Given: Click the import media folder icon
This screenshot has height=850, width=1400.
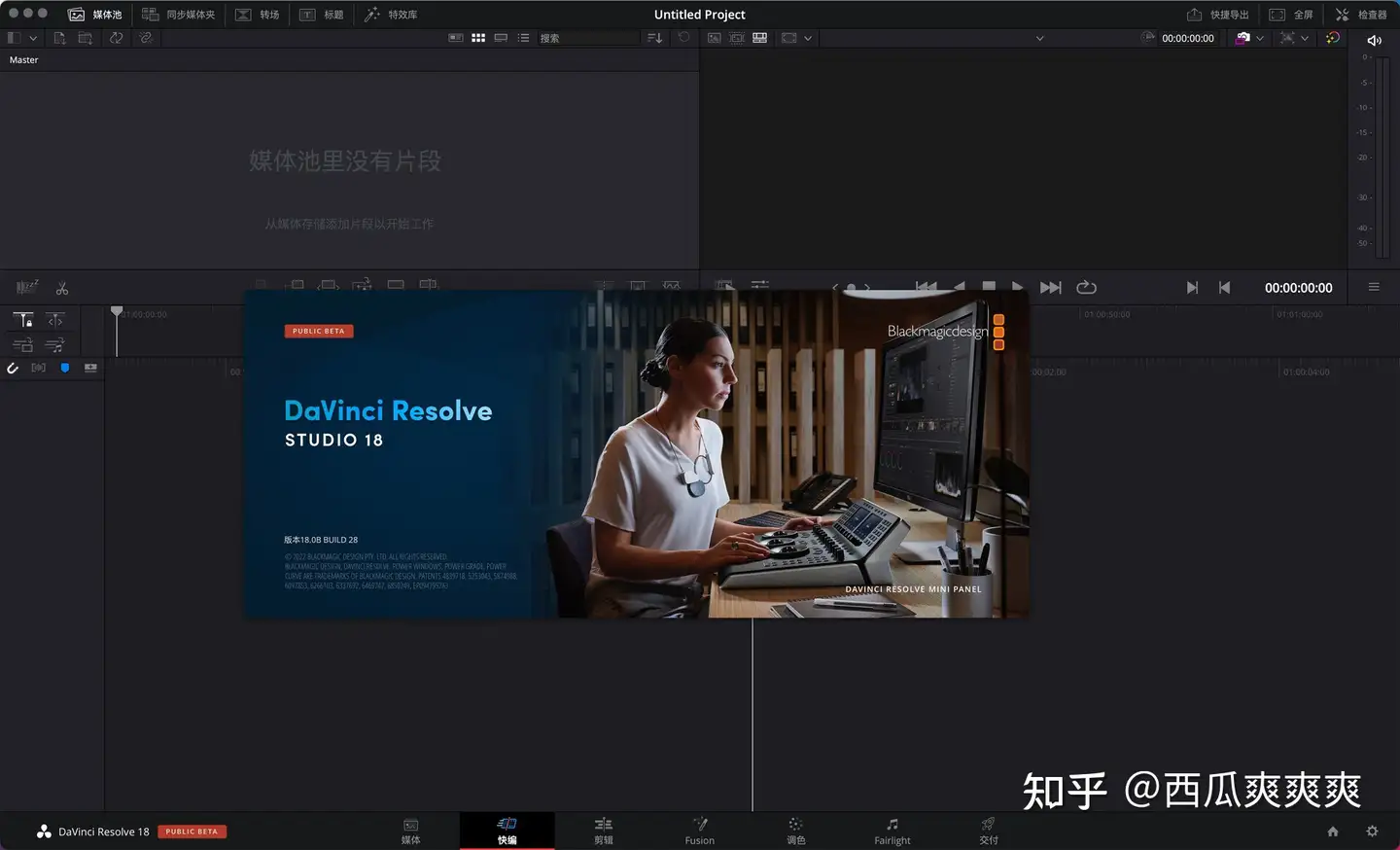Looking at the screenshot, I should point(86,38).
